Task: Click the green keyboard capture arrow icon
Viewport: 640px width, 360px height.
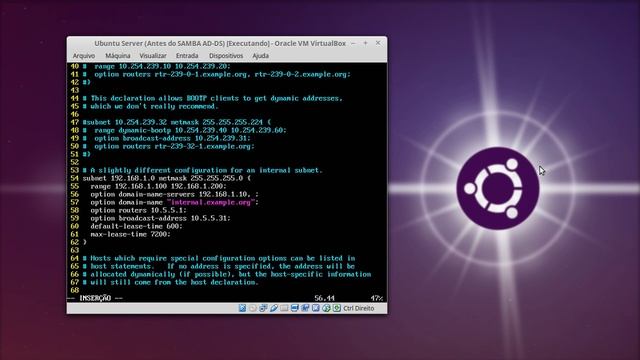Action: (337, 308)
